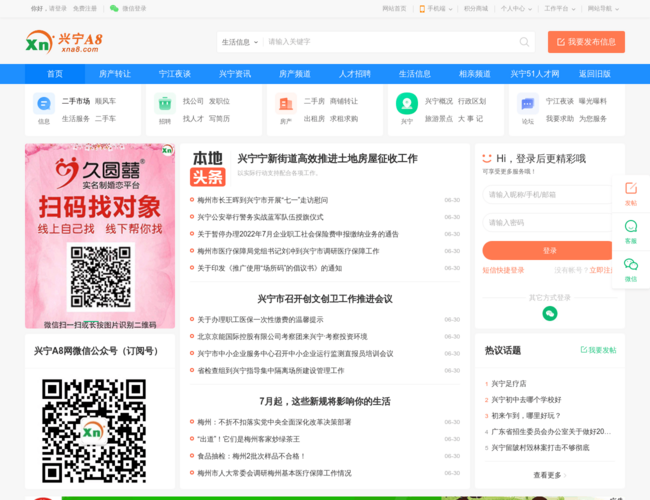The width and height of the screenshot is (650, 500).
Task: Click the 二手市场 category link
Action: click(x=76, y=101)
